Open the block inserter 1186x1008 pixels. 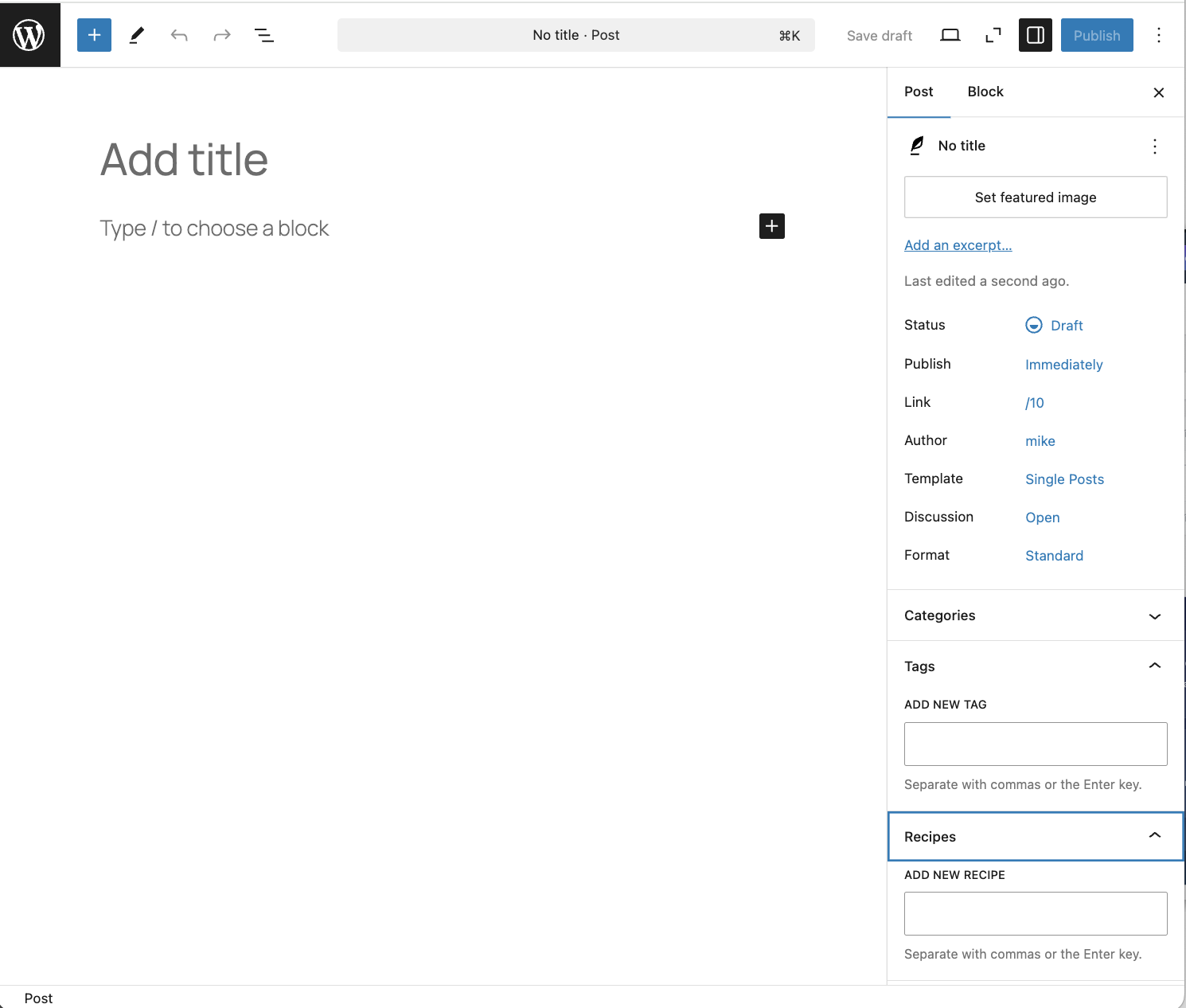pos(94,35)
